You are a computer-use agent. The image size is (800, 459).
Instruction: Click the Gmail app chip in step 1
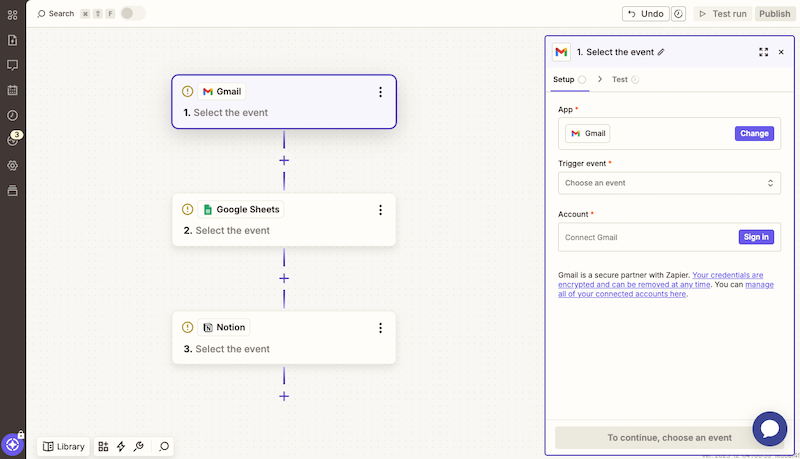(222, 91)
